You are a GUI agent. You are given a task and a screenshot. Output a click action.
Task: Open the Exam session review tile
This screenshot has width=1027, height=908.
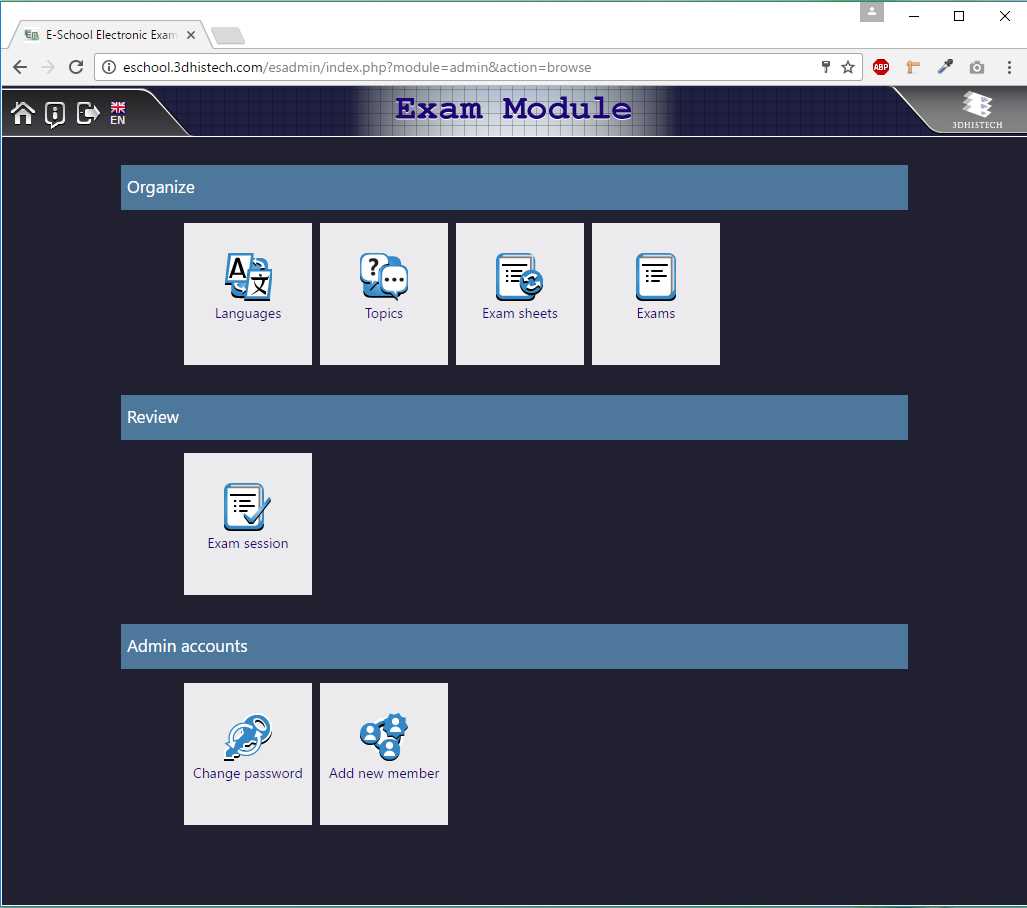point(248,523)
